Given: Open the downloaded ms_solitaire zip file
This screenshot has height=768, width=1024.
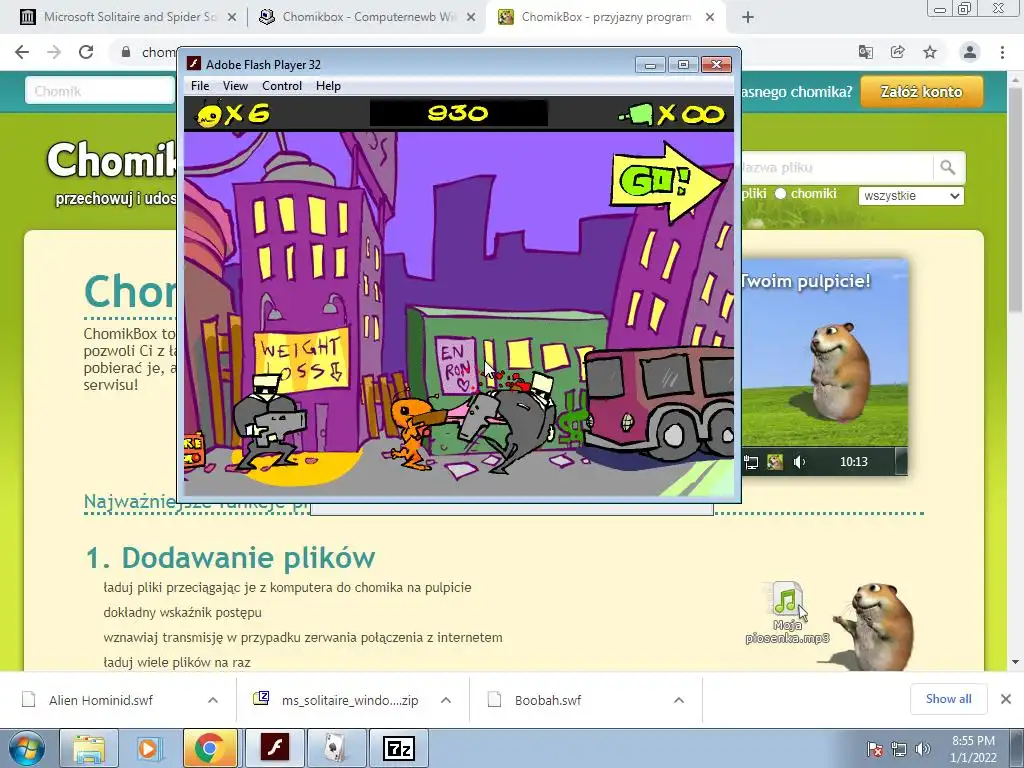Looking at the screenshot, I should pyautogui.click(x=349, y=700).
